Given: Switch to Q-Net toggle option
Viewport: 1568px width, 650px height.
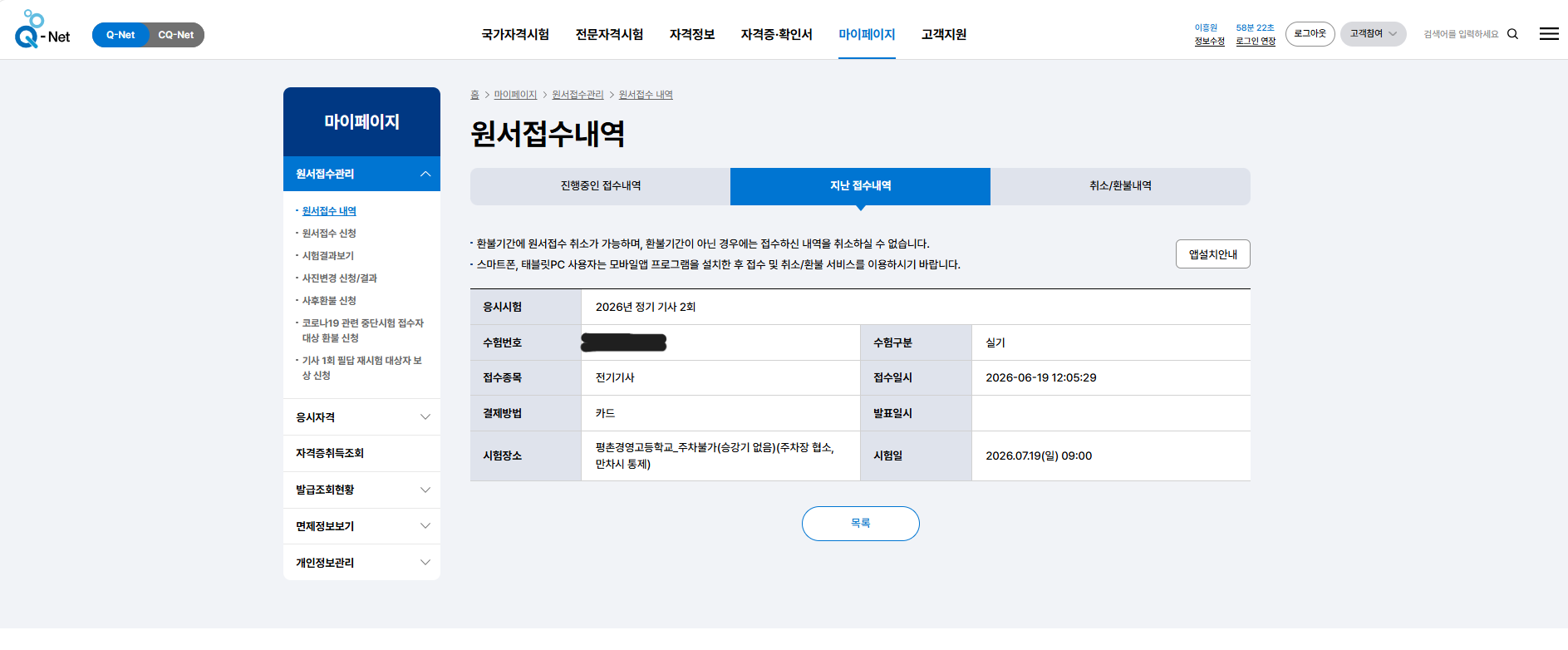Looking at the screenshot, I should (x=120, y=35).
